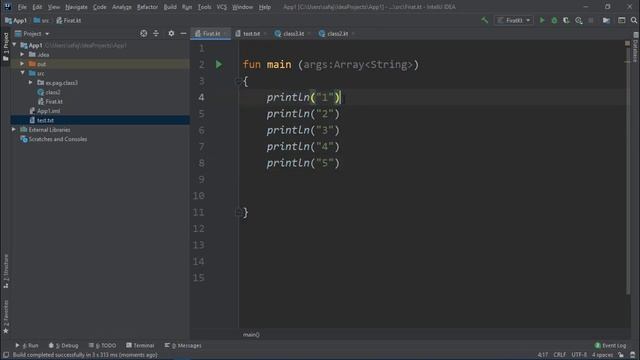Open the File menu
This screenshot has height=360, width=640.
pos(22,7)
